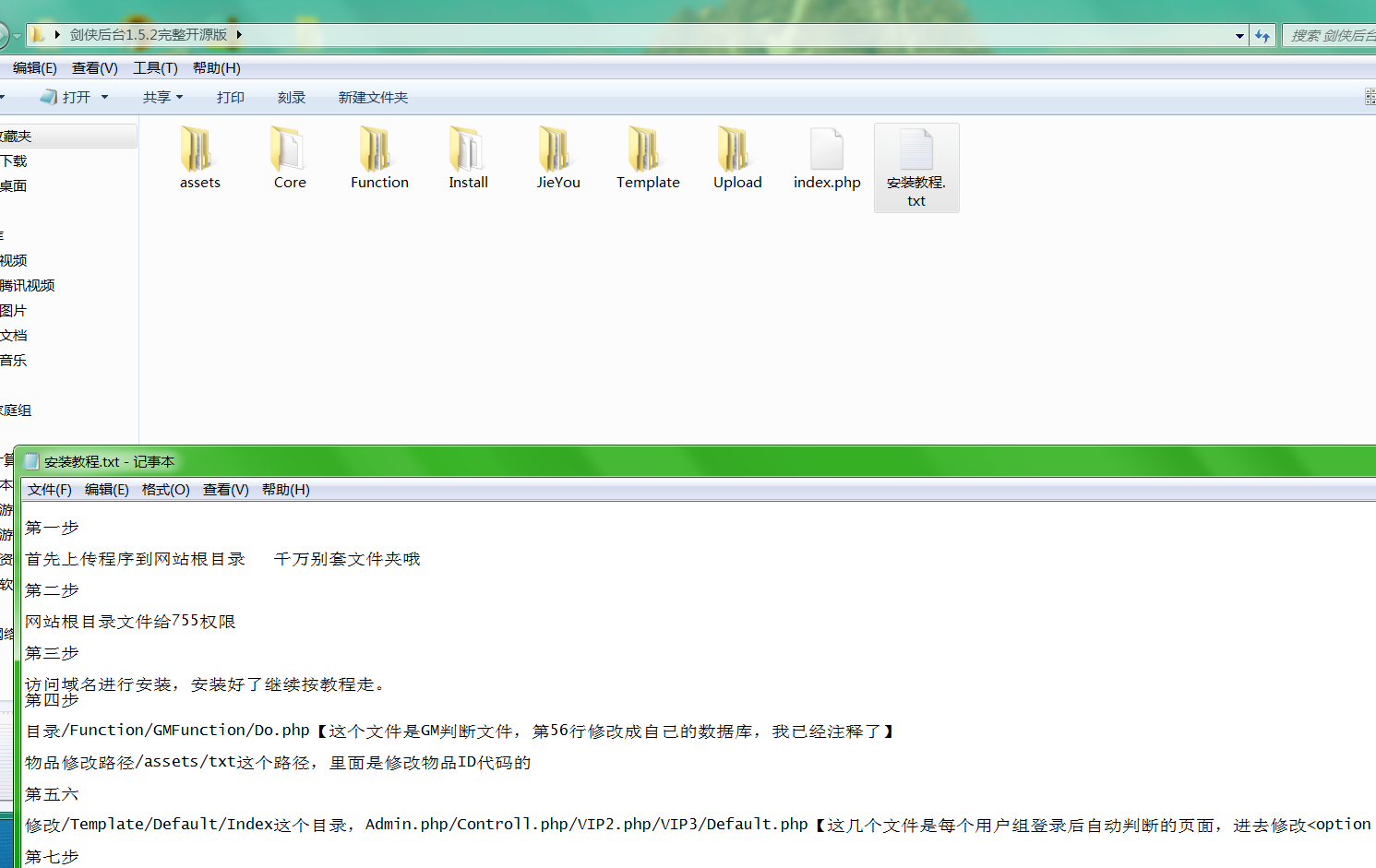The height and width of the screenshot is (868, 1376).
Task: Expand path arrow after 剑侠后台1.5.2完整开源版
Action: pos(239,35)
